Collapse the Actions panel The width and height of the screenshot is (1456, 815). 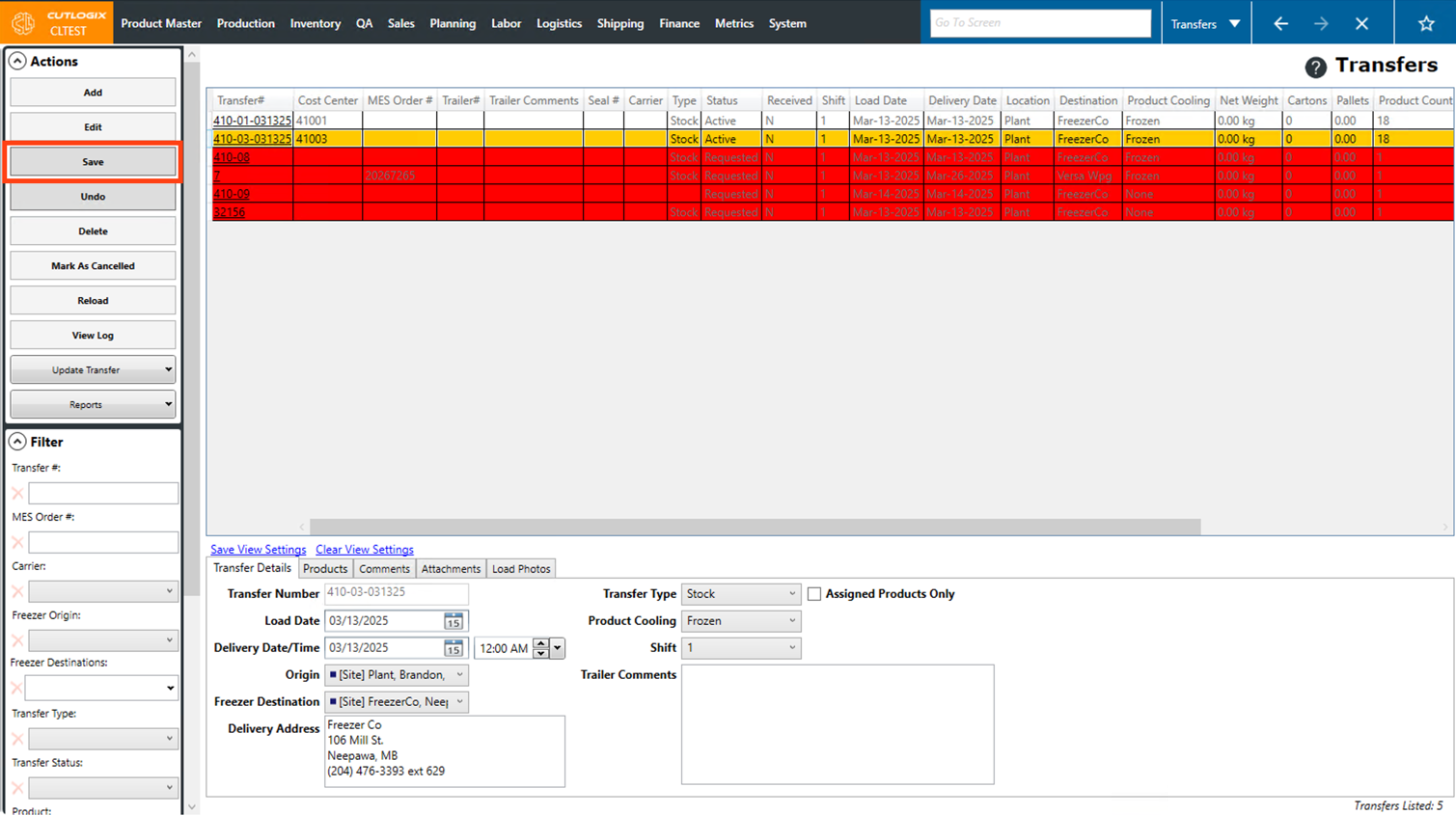17,61
